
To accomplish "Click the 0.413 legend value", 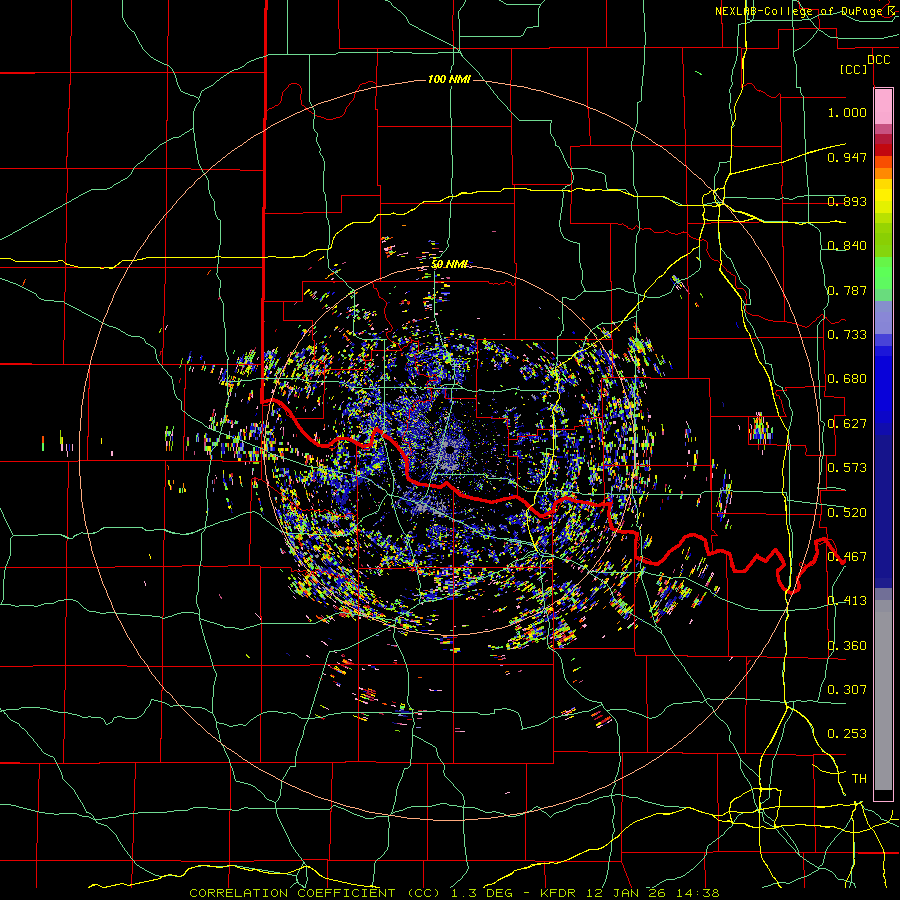I will [847, 601].
